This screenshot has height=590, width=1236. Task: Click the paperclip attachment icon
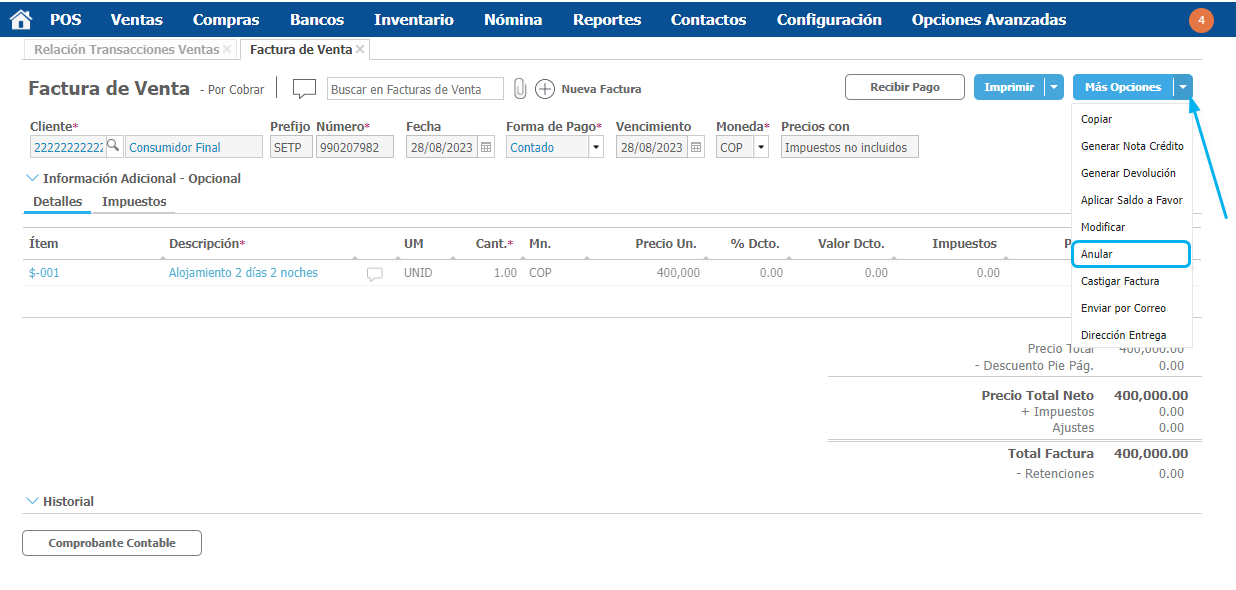pos(520,89)
